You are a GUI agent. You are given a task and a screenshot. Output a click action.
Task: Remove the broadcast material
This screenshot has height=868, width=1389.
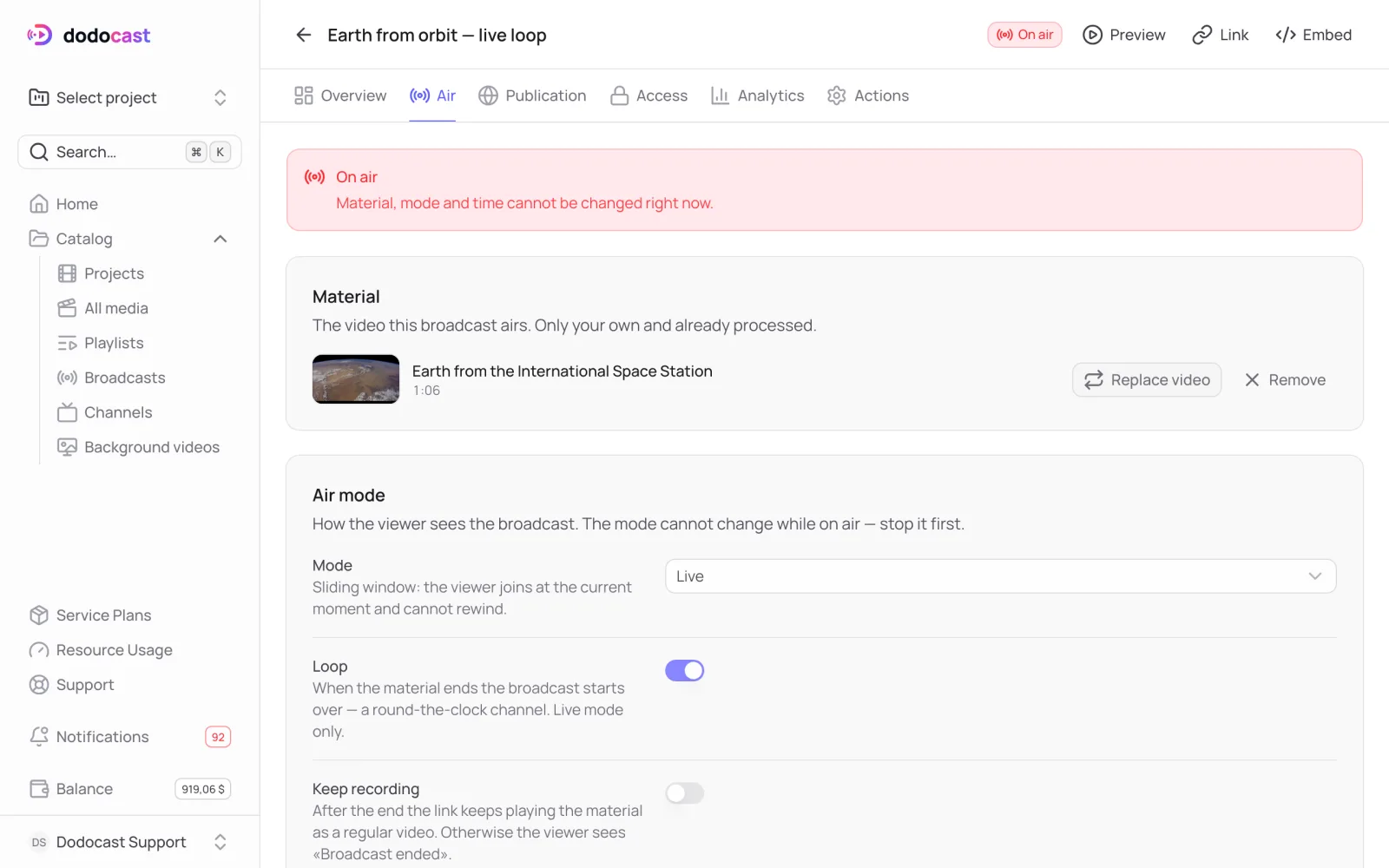[1285, 380]
